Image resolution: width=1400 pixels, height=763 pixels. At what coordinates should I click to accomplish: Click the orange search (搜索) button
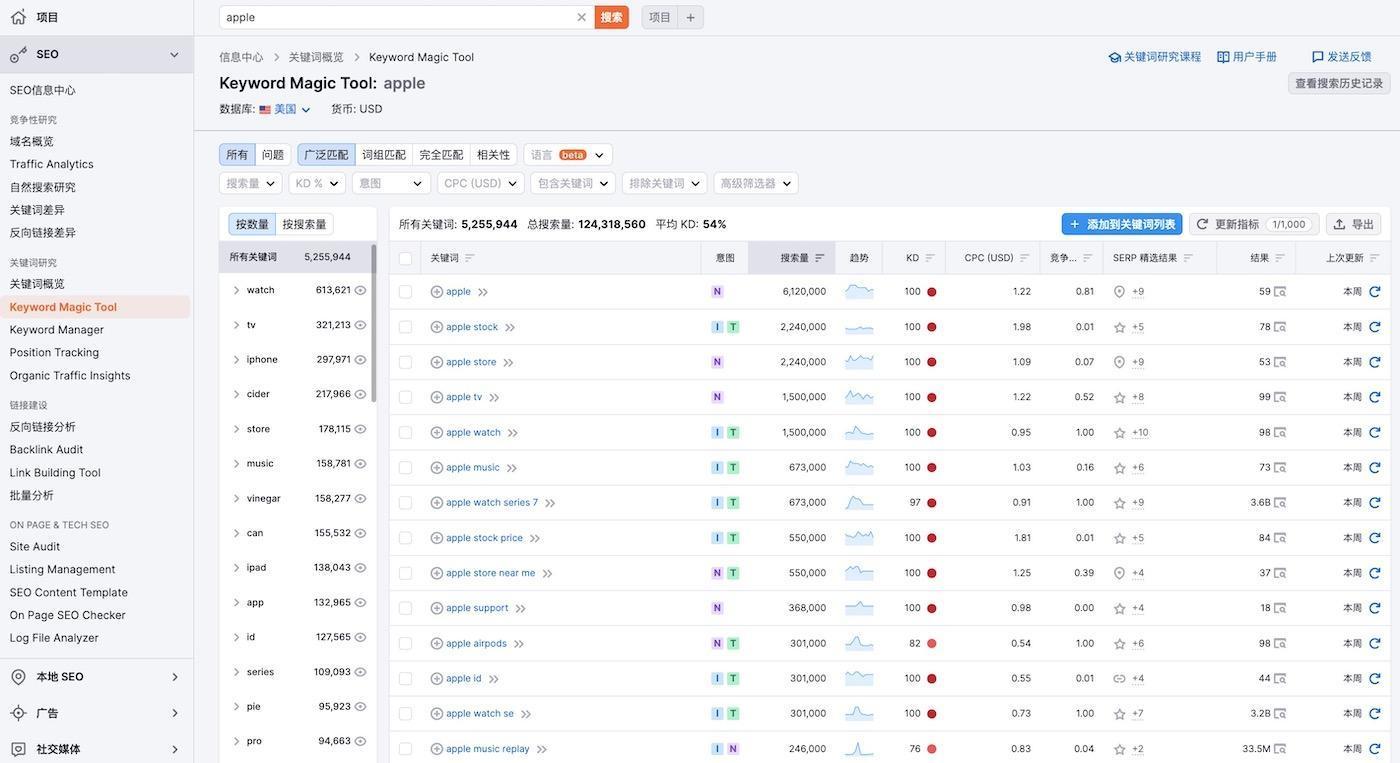coord(612,17)
